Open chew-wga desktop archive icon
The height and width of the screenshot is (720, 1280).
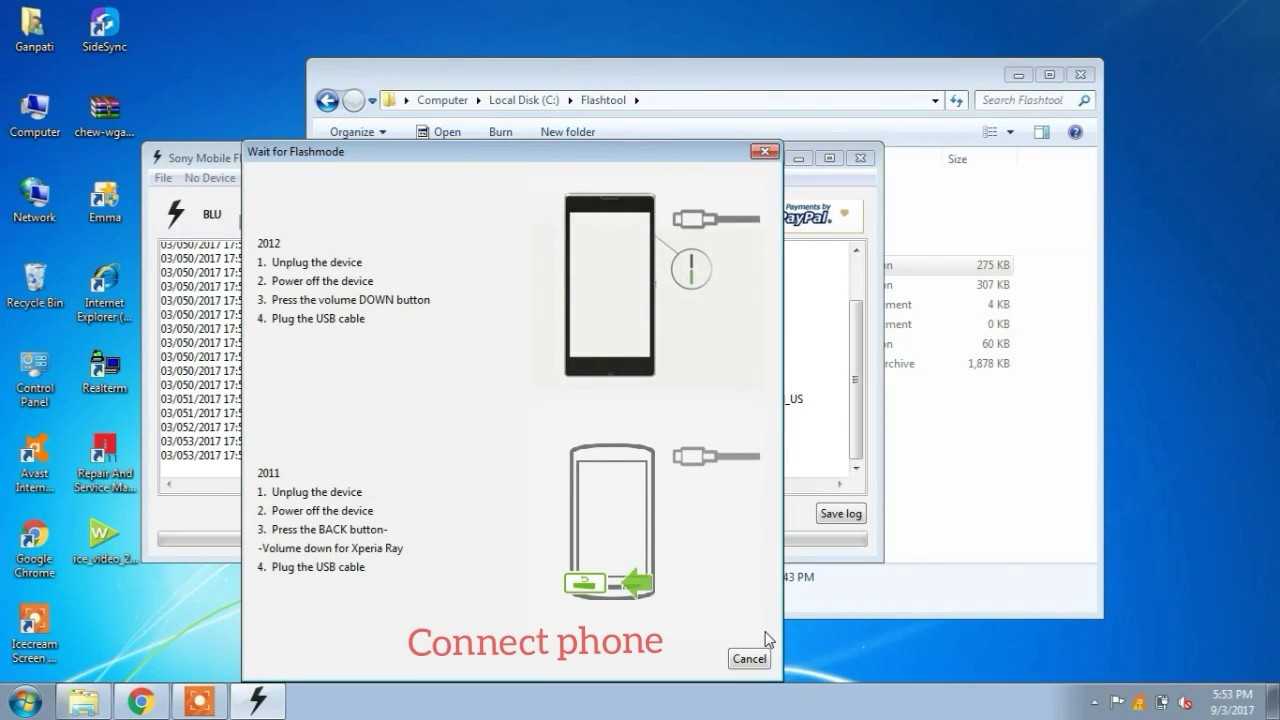(104, 116)
